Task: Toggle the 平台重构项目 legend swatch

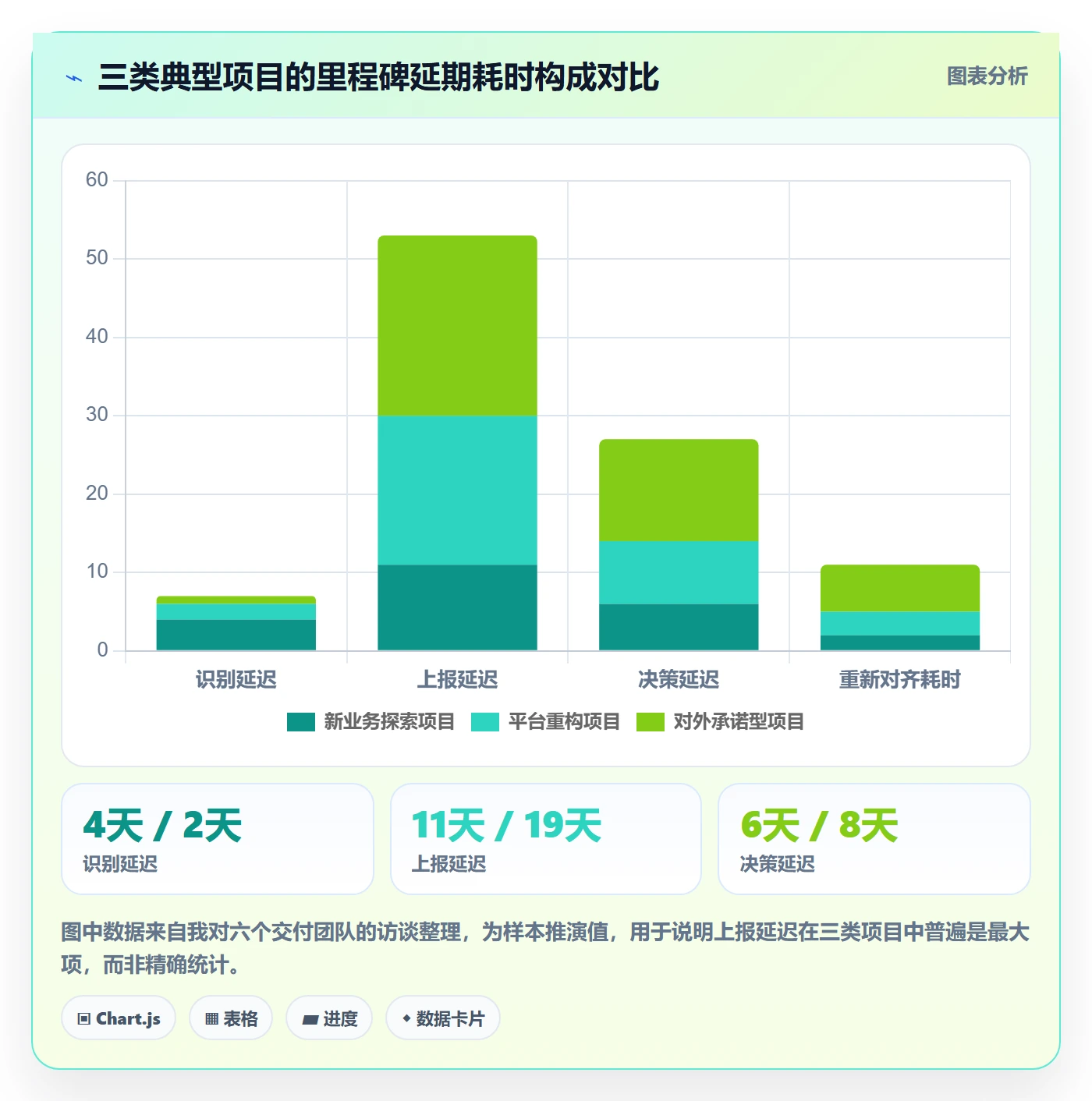Action: tap(485, 722)
